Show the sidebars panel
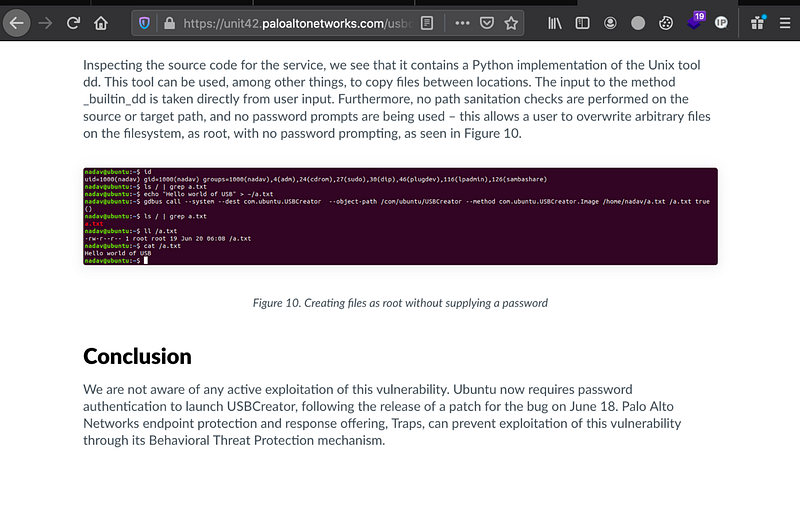Viewport: 800px width, 506px height. [x=582, y=23]
